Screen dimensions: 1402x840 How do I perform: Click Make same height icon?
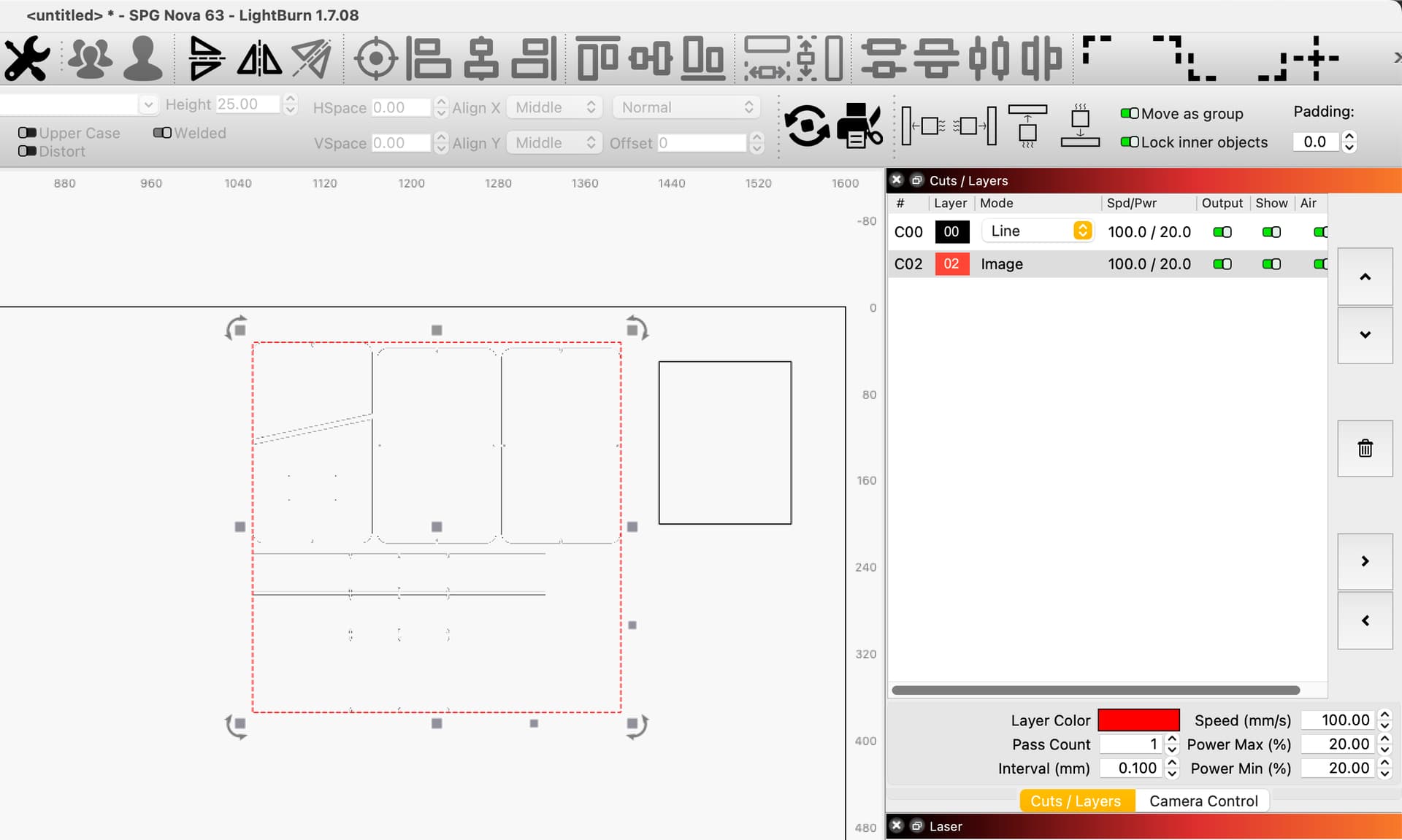[820, 58]
